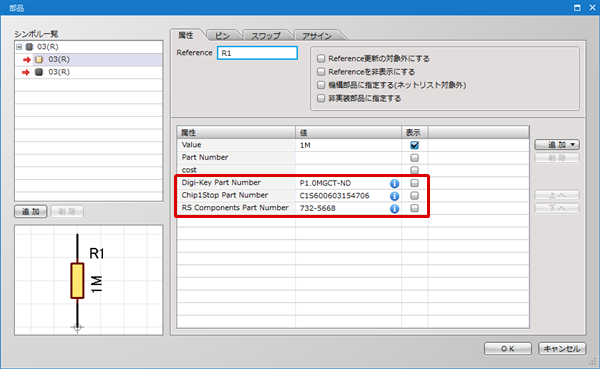Screen dimensions: 600x369
Task: Switch to the ピン tab
Action: (222, 36)
